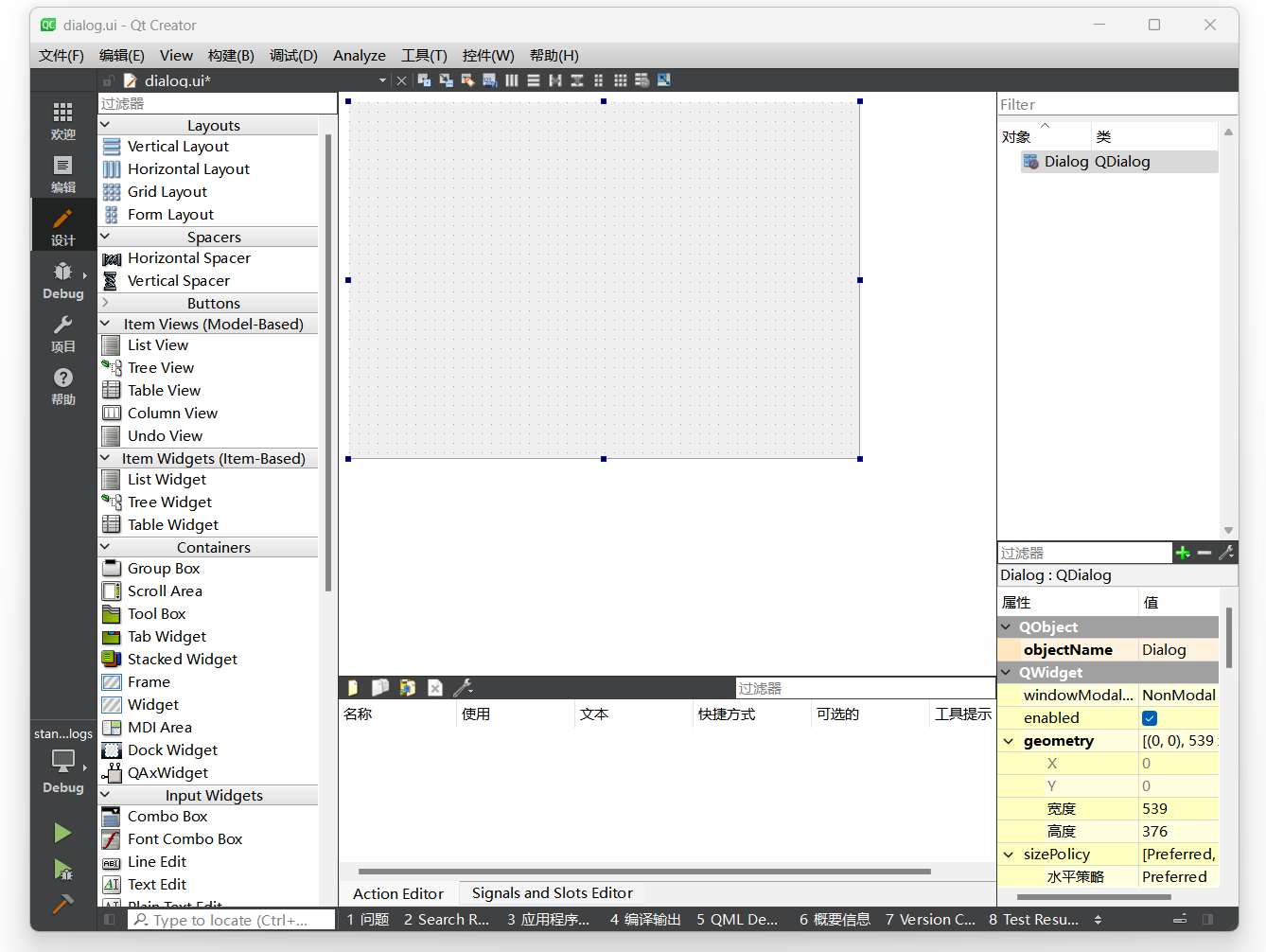Image resolution: width=1266 pixels, height=952 pixels.
Task: Apply vertical layout from the toolbar
Action: (x=534, y=80)
